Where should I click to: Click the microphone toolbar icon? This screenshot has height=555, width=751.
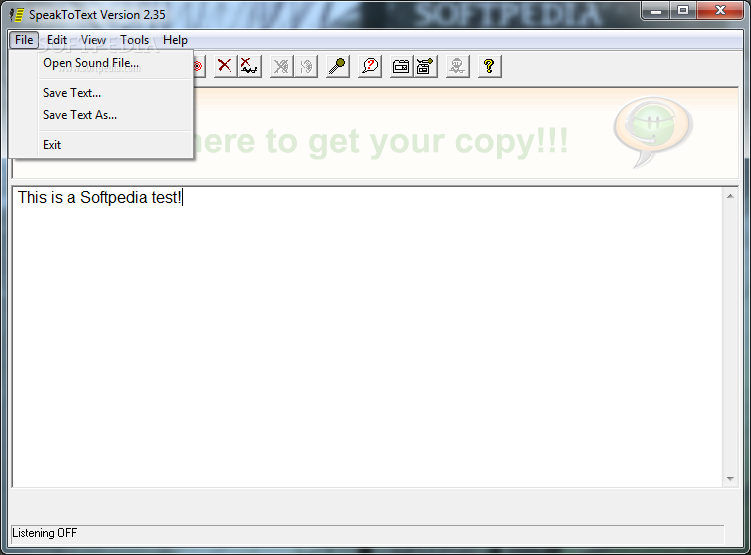[x=338, y=66]
